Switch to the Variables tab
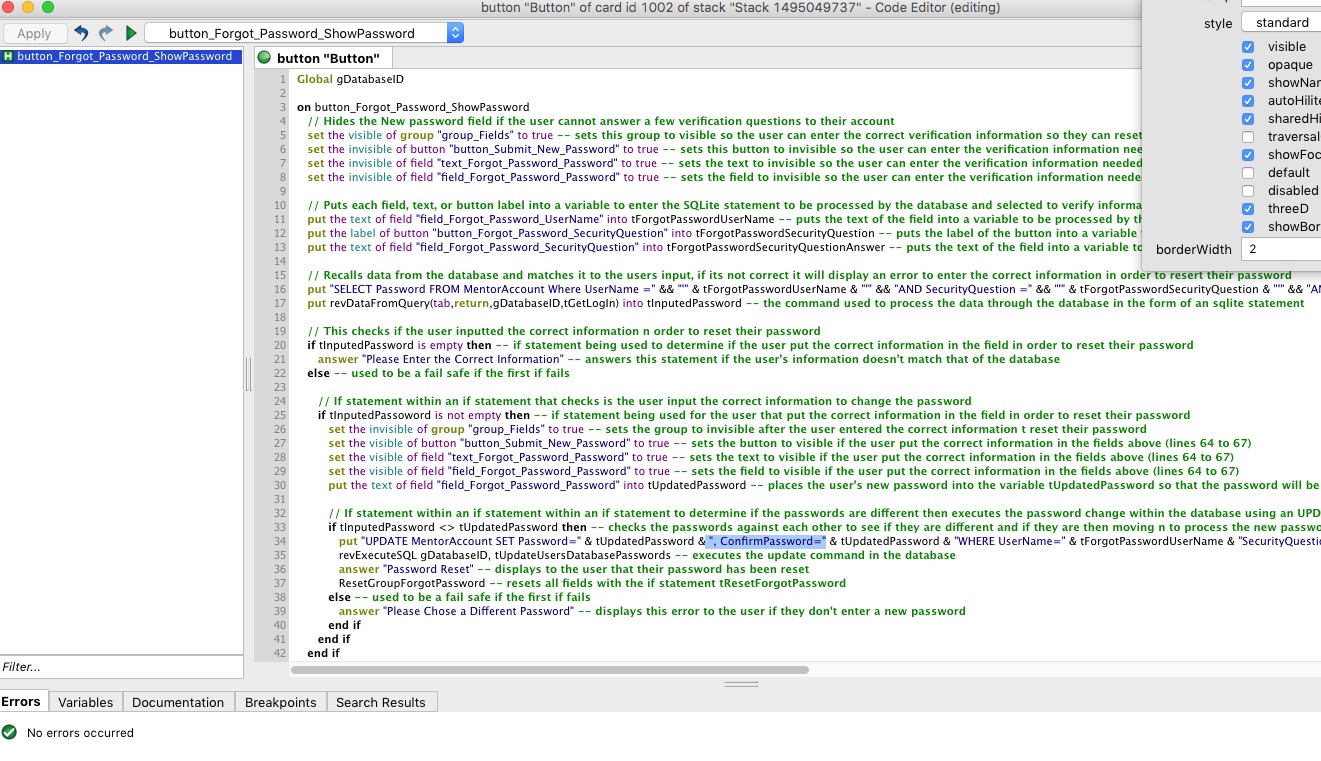Viewport: 1321px width, 761px height. [85, 702]
